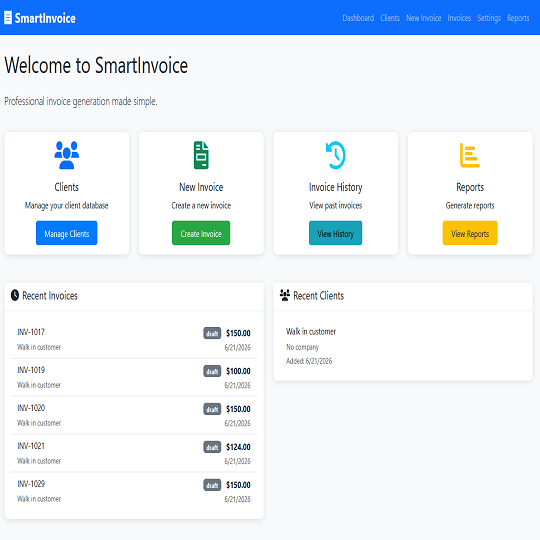Click the $100.00 amount of INV-1019
The width and height of the screenshot is (540, 540).
(238, 371)
